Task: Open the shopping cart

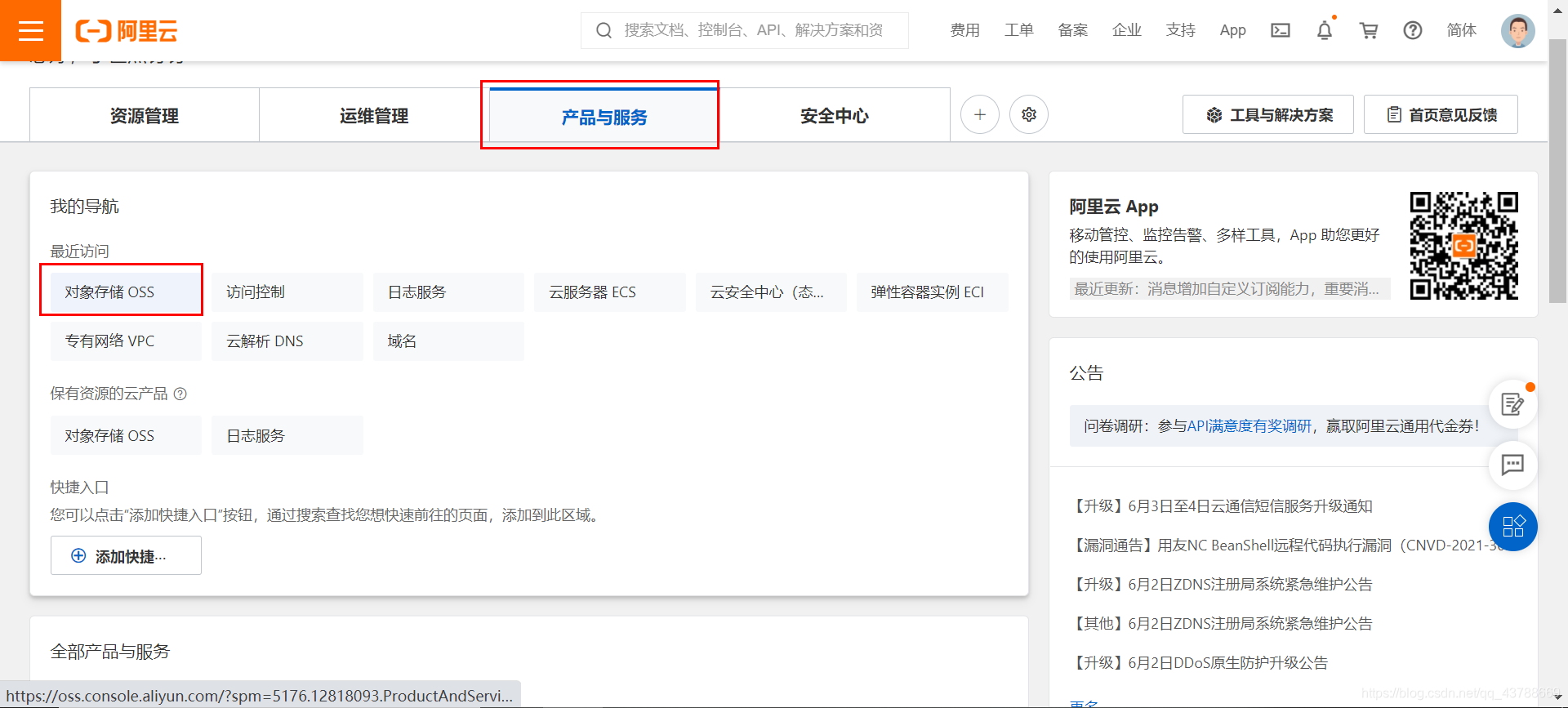Action: 1369,30
